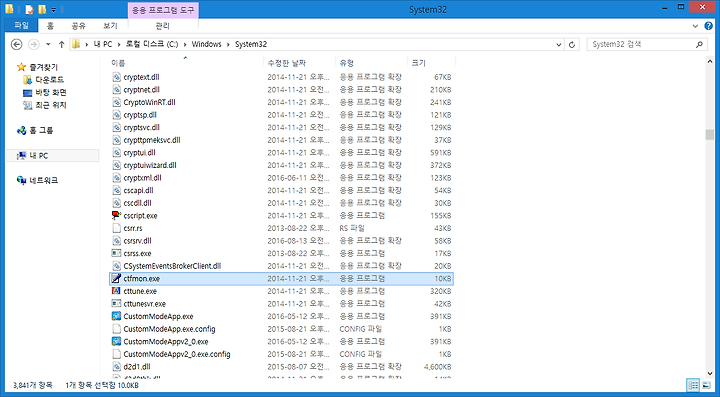Open Explorer help question mark
Image resolution: width=720 pixels, height=397 pixels.
pos(709,26)
